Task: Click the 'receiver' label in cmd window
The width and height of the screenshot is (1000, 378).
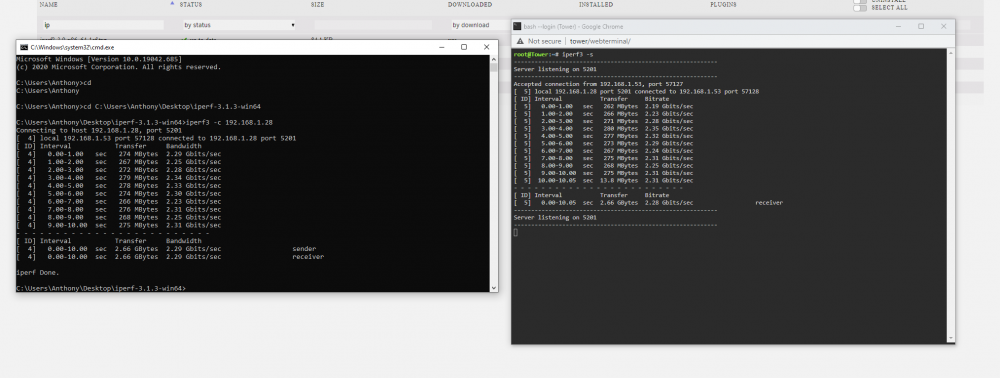Action: (x=308, y=256)
